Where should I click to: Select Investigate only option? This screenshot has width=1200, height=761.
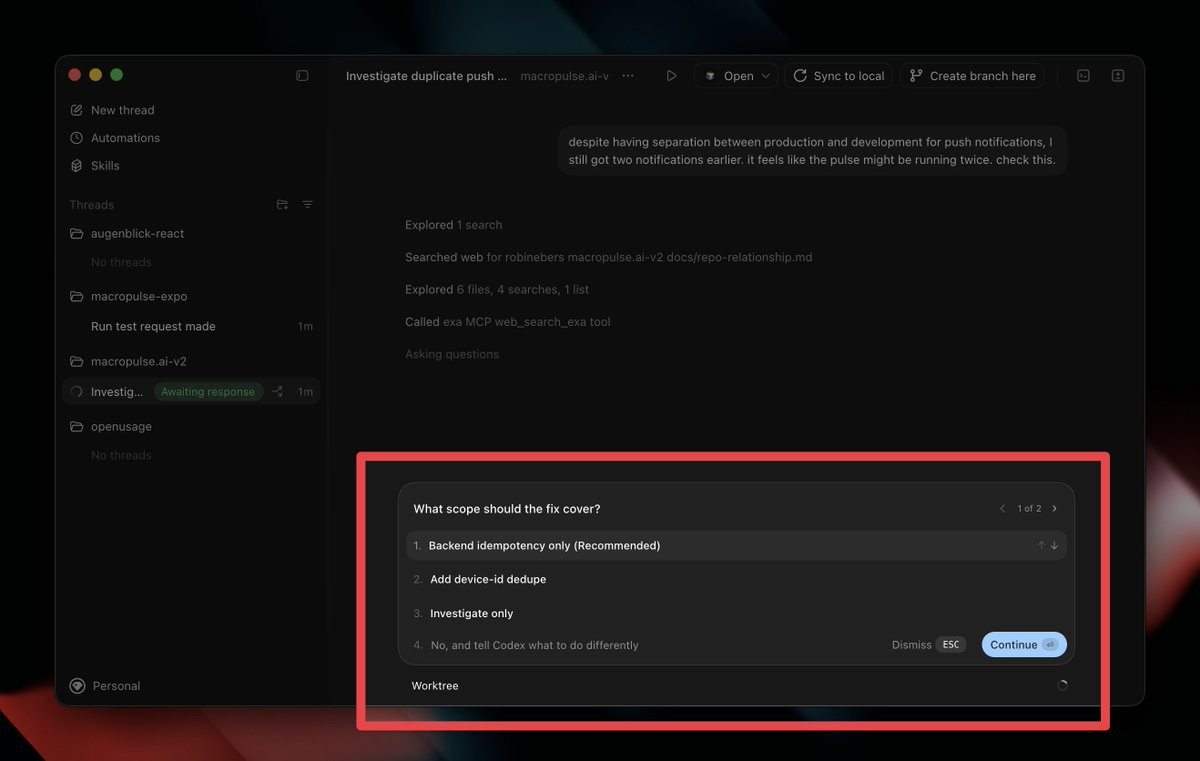pos(736,614)
